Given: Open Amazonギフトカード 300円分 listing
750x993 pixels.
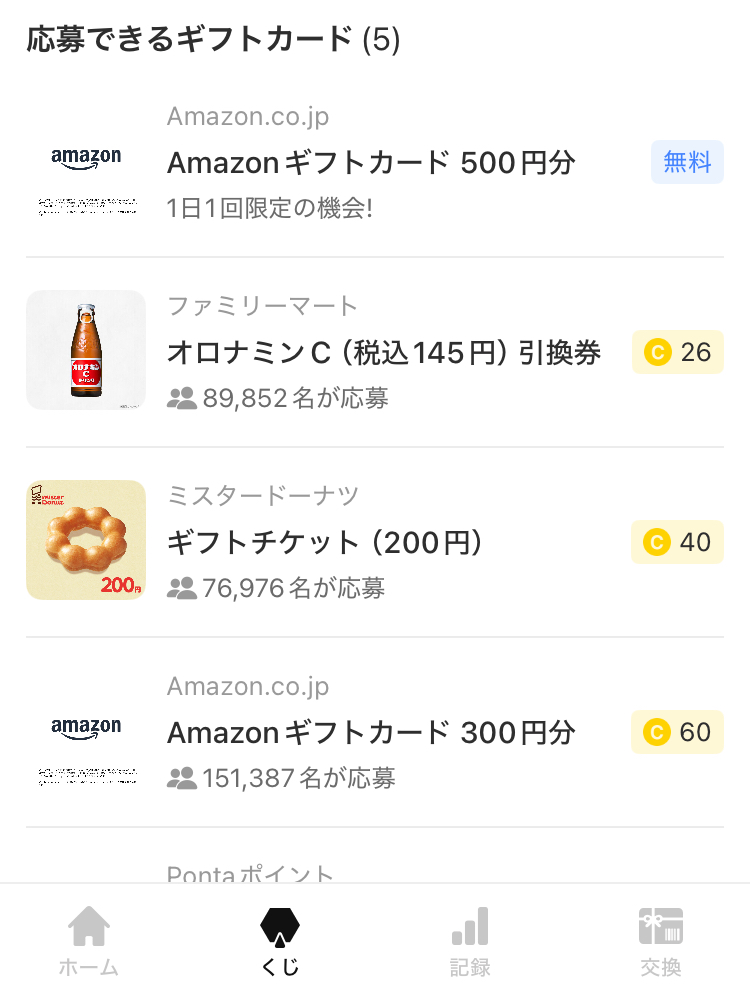Looking at the screenshot, I should point(371,732).
